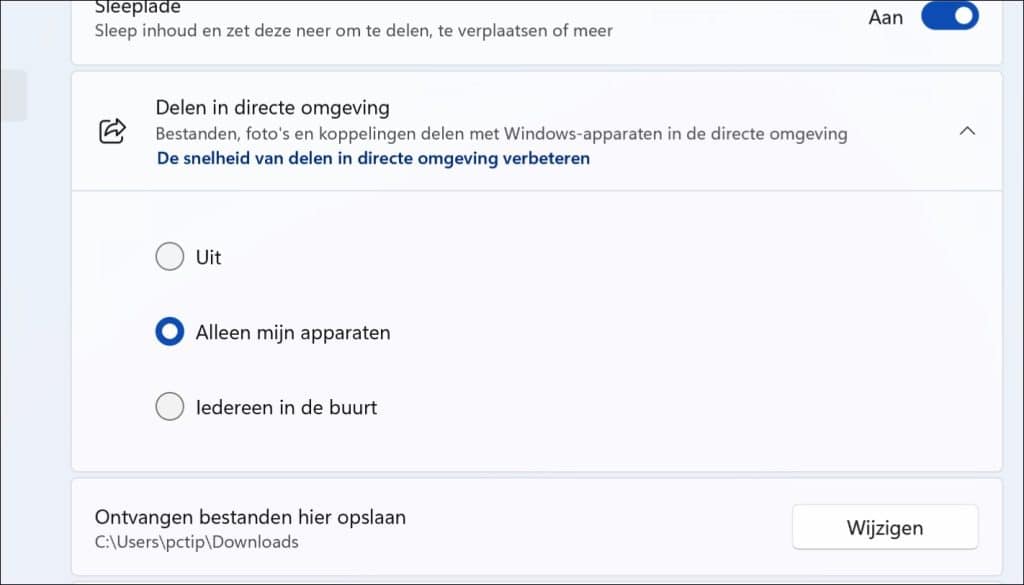
Task: Click the Ontvangen bestanden hier opslaan label
Action: (250, 517)
